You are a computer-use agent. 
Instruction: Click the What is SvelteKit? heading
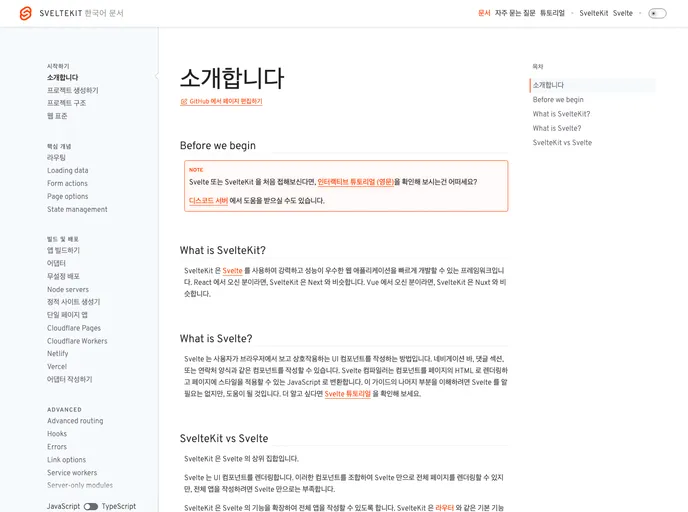pyautogui.click(x=223, y=251)
